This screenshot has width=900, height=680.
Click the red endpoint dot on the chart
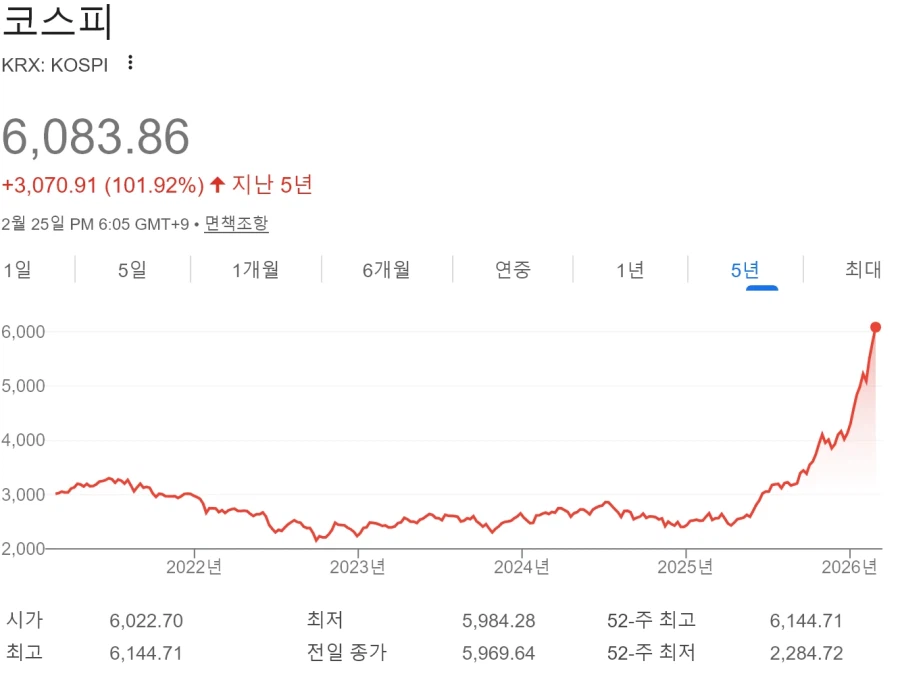pos(877,326)
